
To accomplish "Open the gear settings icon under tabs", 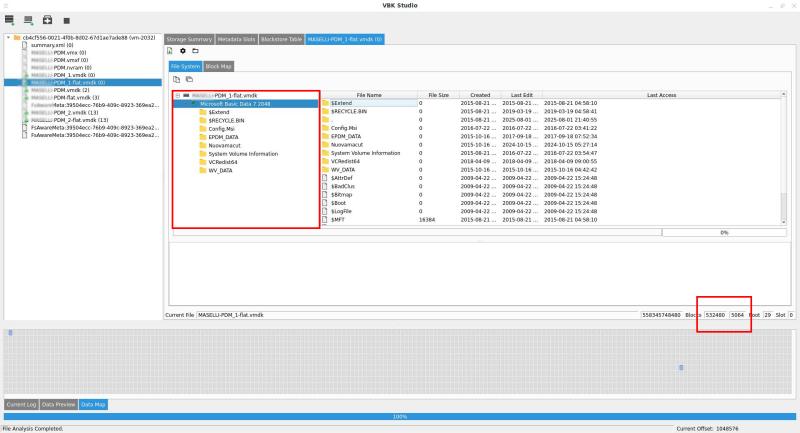I will tap(183, 50).
